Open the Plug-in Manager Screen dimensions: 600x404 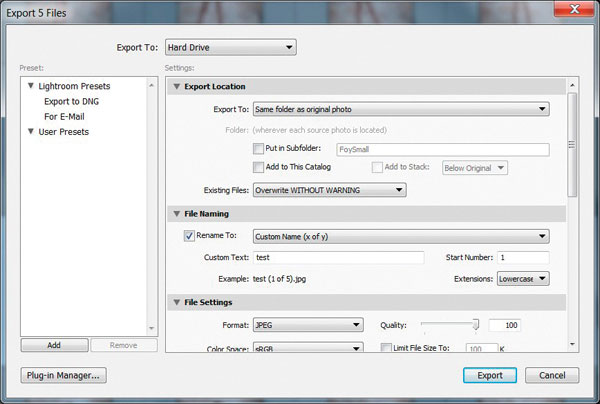64,375
